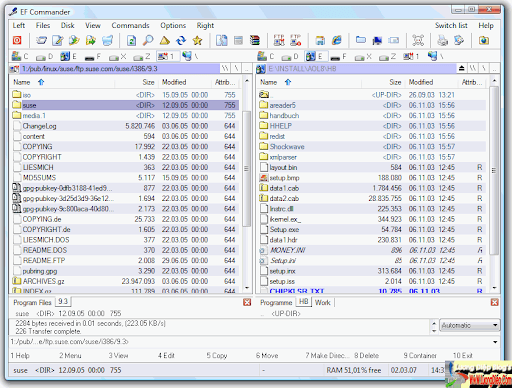Viewport: 512px width, 388px height.
Task: Click the 3 View function button
Action: [x=118, y=356]
